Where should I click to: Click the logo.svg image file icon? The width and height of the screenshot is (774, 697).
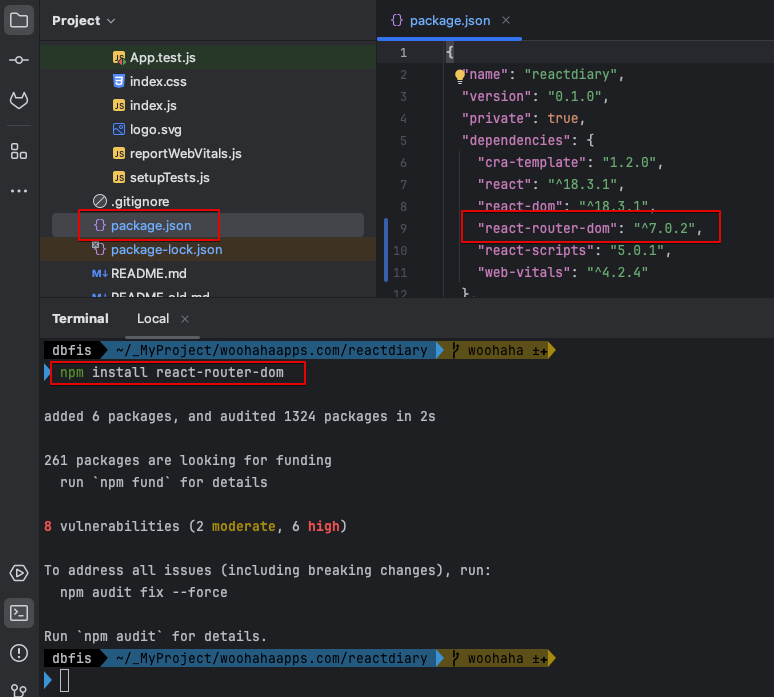[118, 129]
